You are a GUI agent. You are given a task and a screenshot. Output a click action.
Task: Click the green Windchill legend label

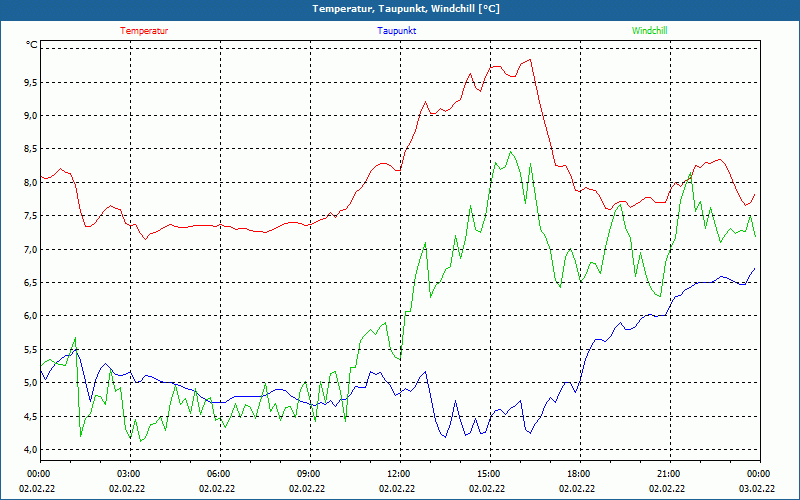(x=649, y=31)
